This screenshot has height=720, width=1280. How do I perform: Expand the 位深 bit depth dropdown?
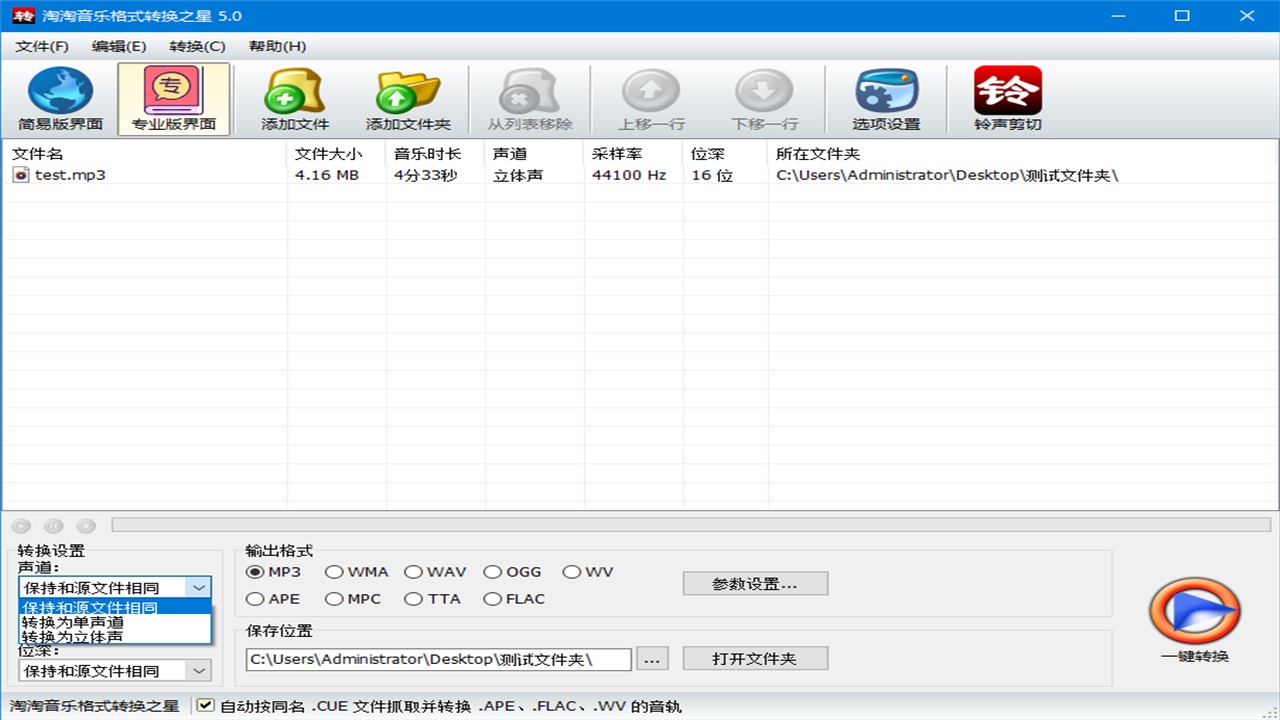199,671
